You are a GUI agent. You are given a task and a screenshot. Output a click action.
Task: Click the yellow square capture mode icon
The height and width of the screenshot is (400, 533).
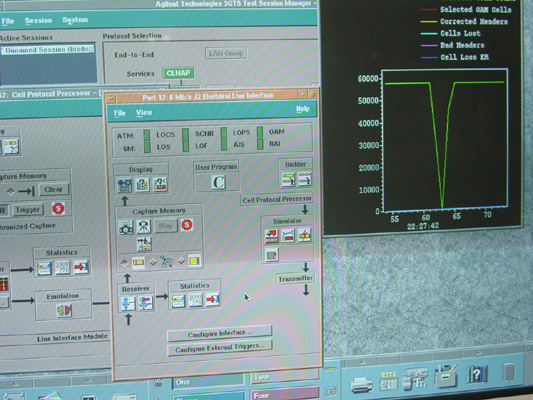point(194,260)
